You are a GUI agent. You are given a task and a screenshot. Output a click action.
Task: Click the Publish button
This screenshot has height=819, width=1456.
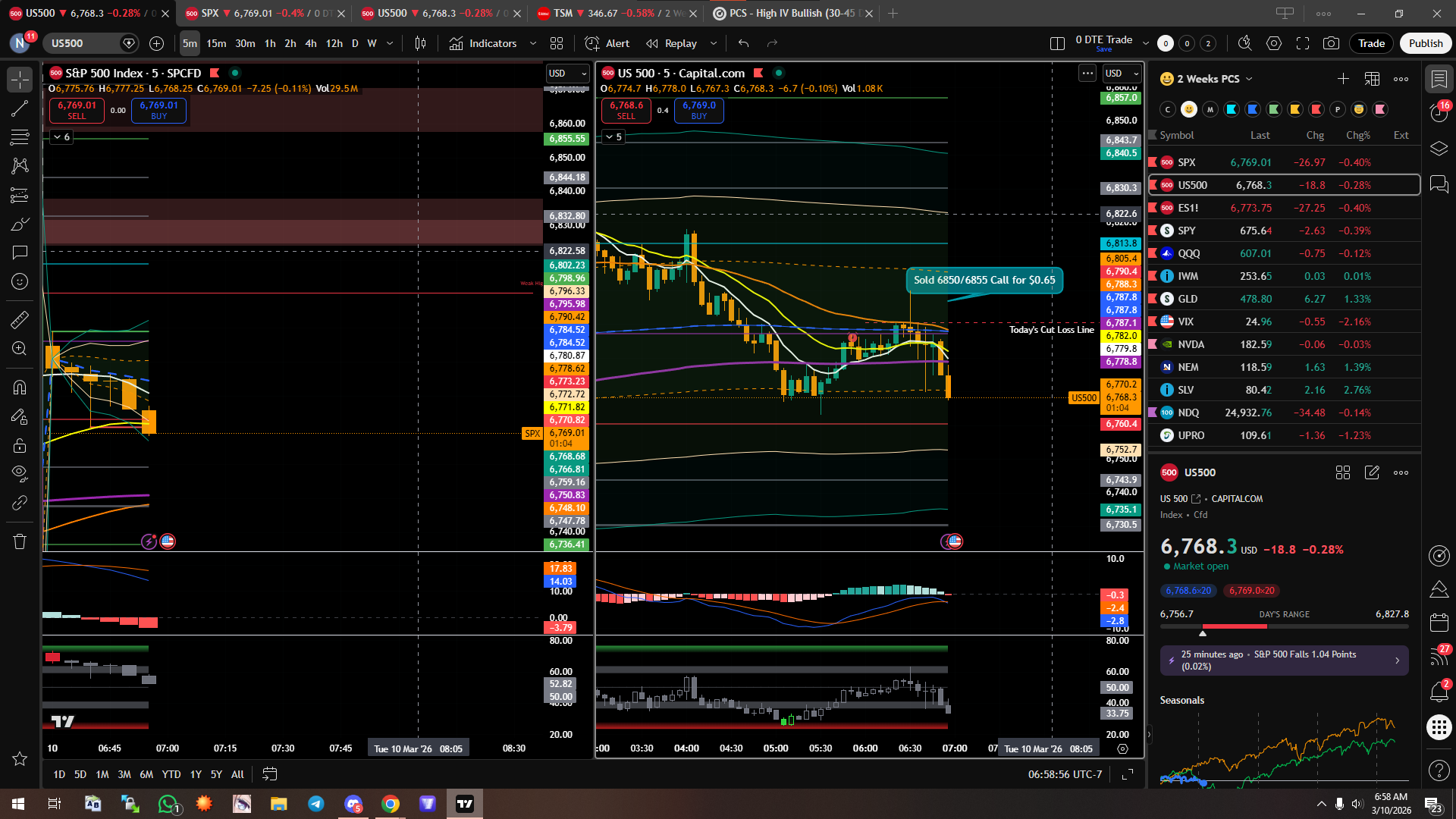1426,43
